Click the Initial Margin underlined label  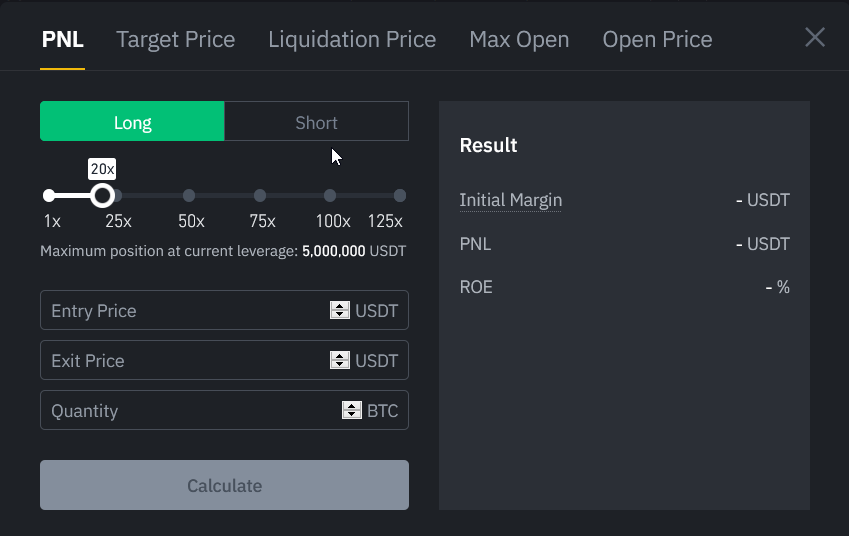[511, 200]
